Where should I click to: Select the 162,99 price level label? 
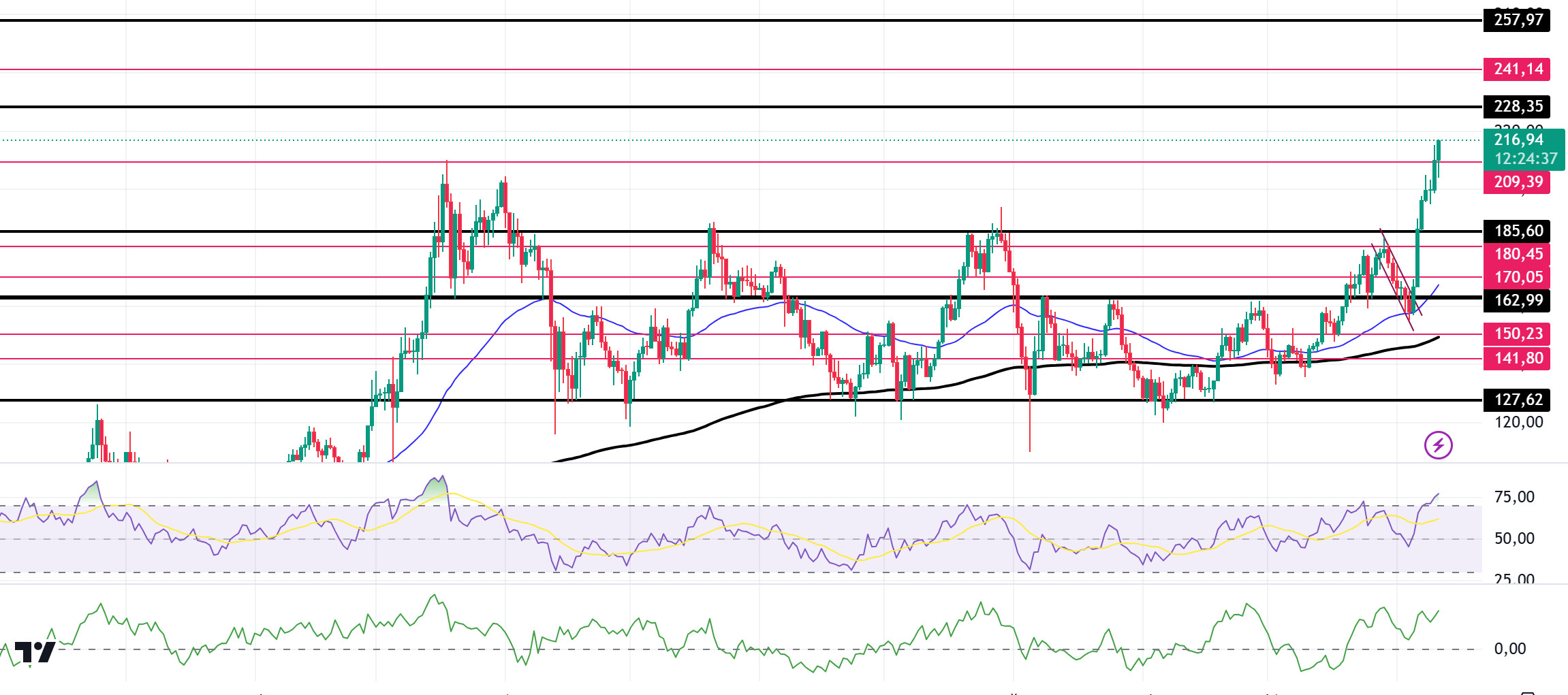point(1517,300)
